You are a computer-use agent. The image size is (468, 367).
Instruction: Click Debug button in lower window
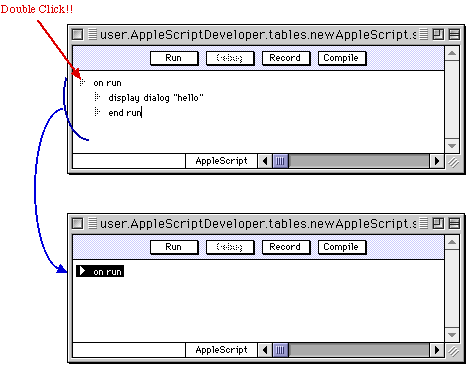coord(230,247)
